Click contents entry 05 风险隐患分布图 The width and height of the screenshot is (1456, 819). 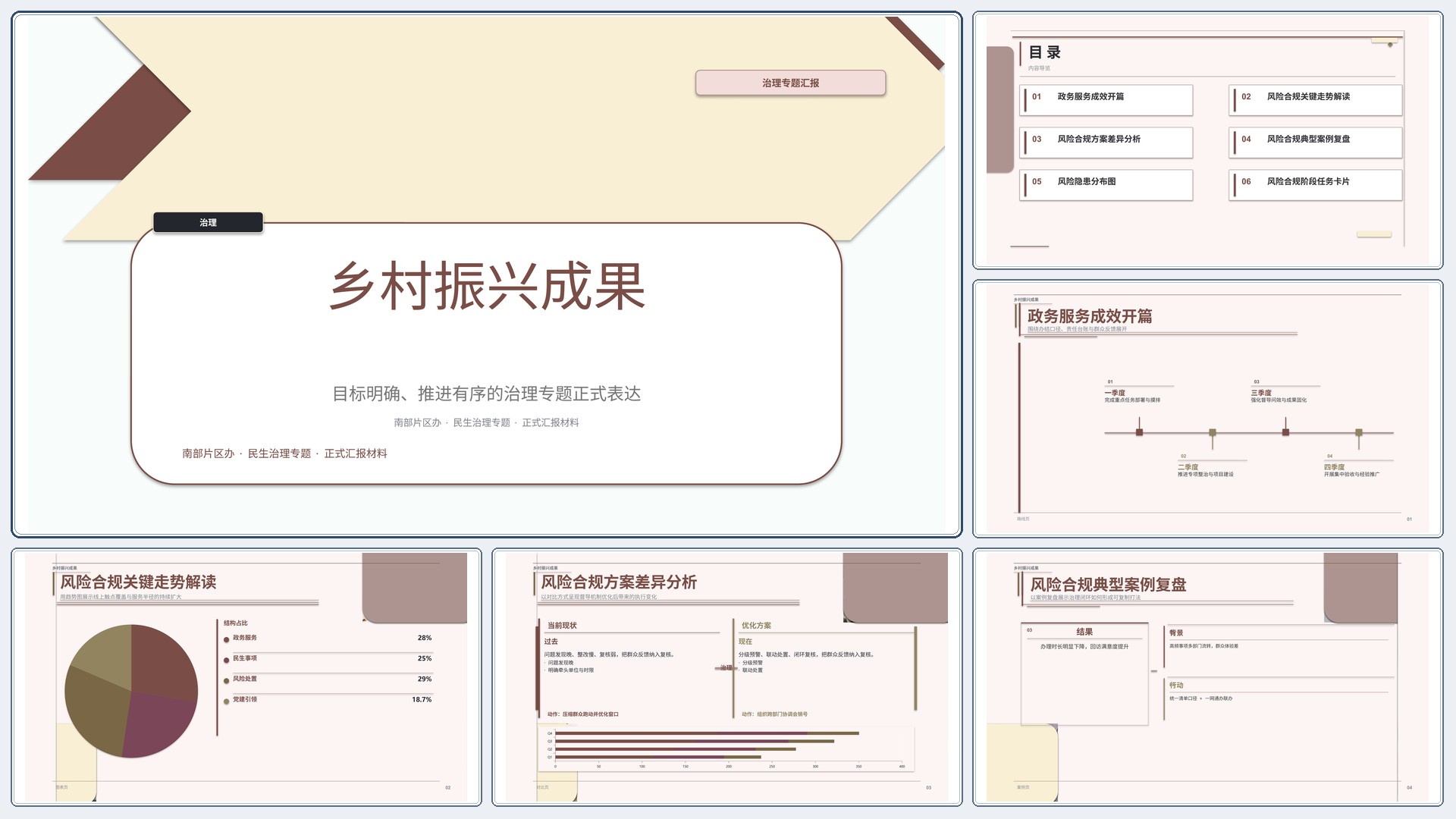(1106, 185)
